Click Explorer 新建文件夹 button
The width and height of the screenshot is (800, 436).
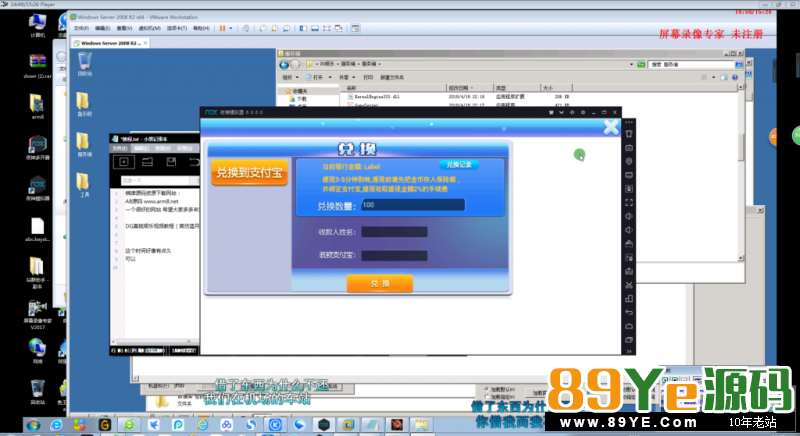click(392, 78)
